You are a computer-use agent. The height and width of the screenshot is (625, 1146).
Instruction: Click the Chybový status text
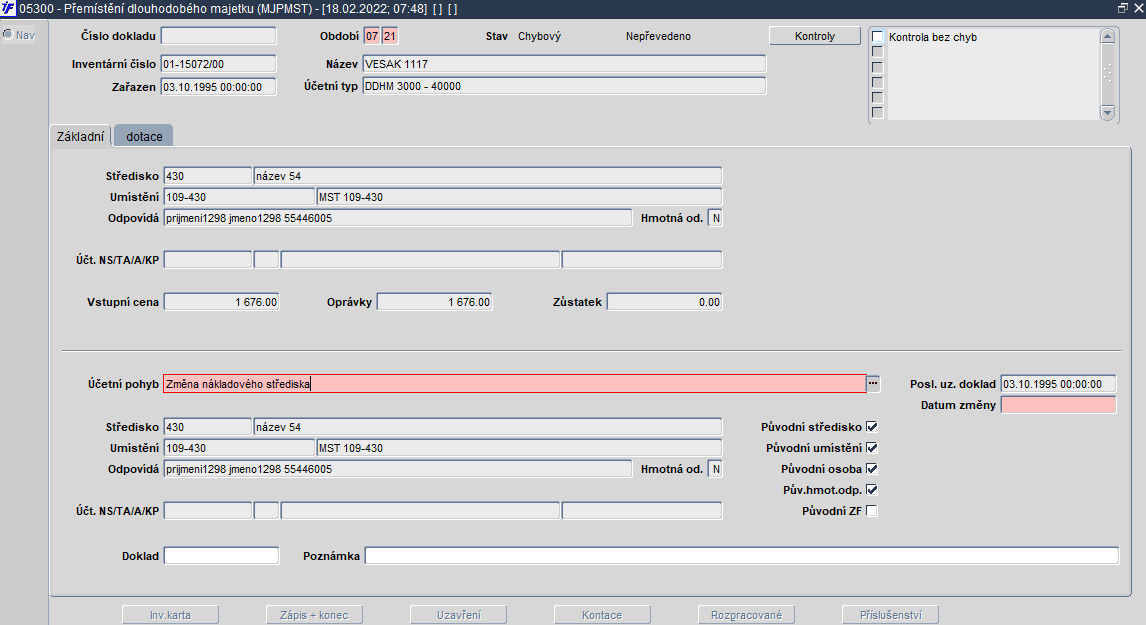coord(539,36)
